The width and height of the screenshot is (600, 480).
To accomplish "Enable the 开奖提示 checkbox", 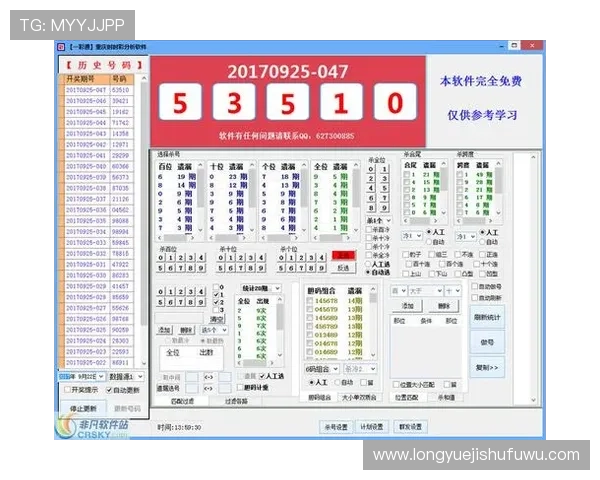I will tap(68, 389).
